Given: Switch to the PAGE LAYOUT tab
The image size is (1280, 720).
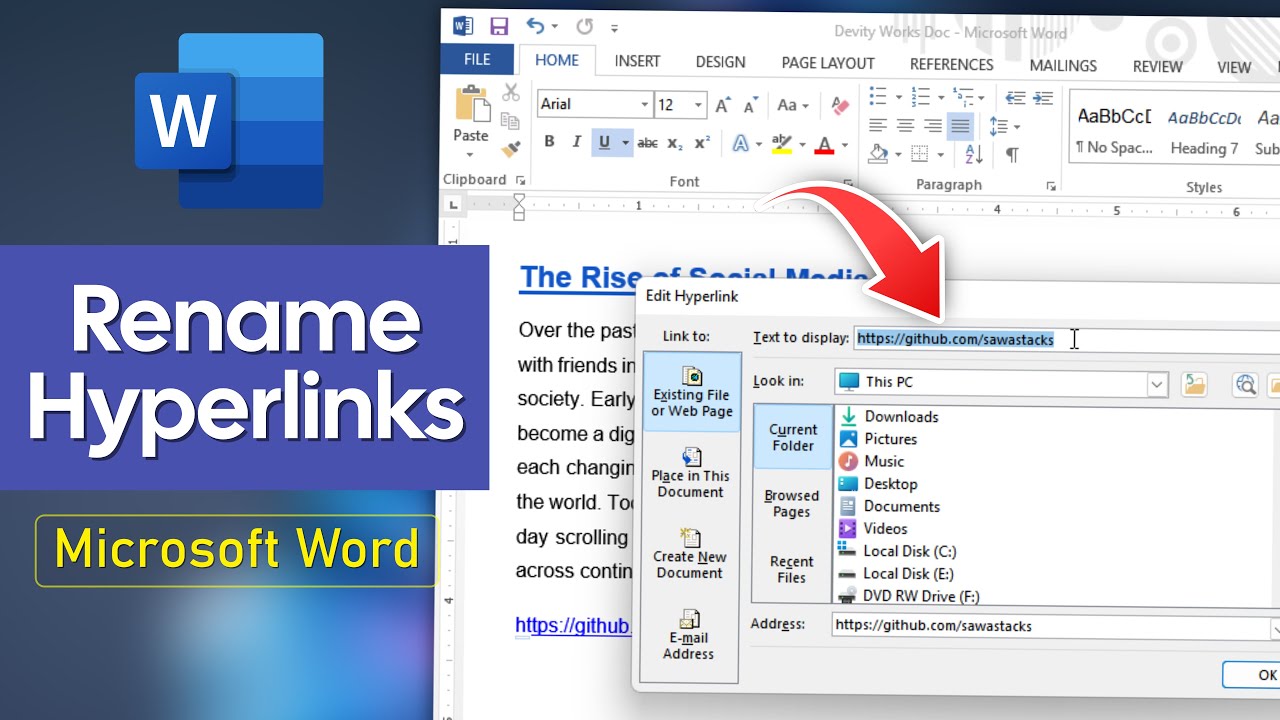Looking at the screenshot, I should click(828, 63).
